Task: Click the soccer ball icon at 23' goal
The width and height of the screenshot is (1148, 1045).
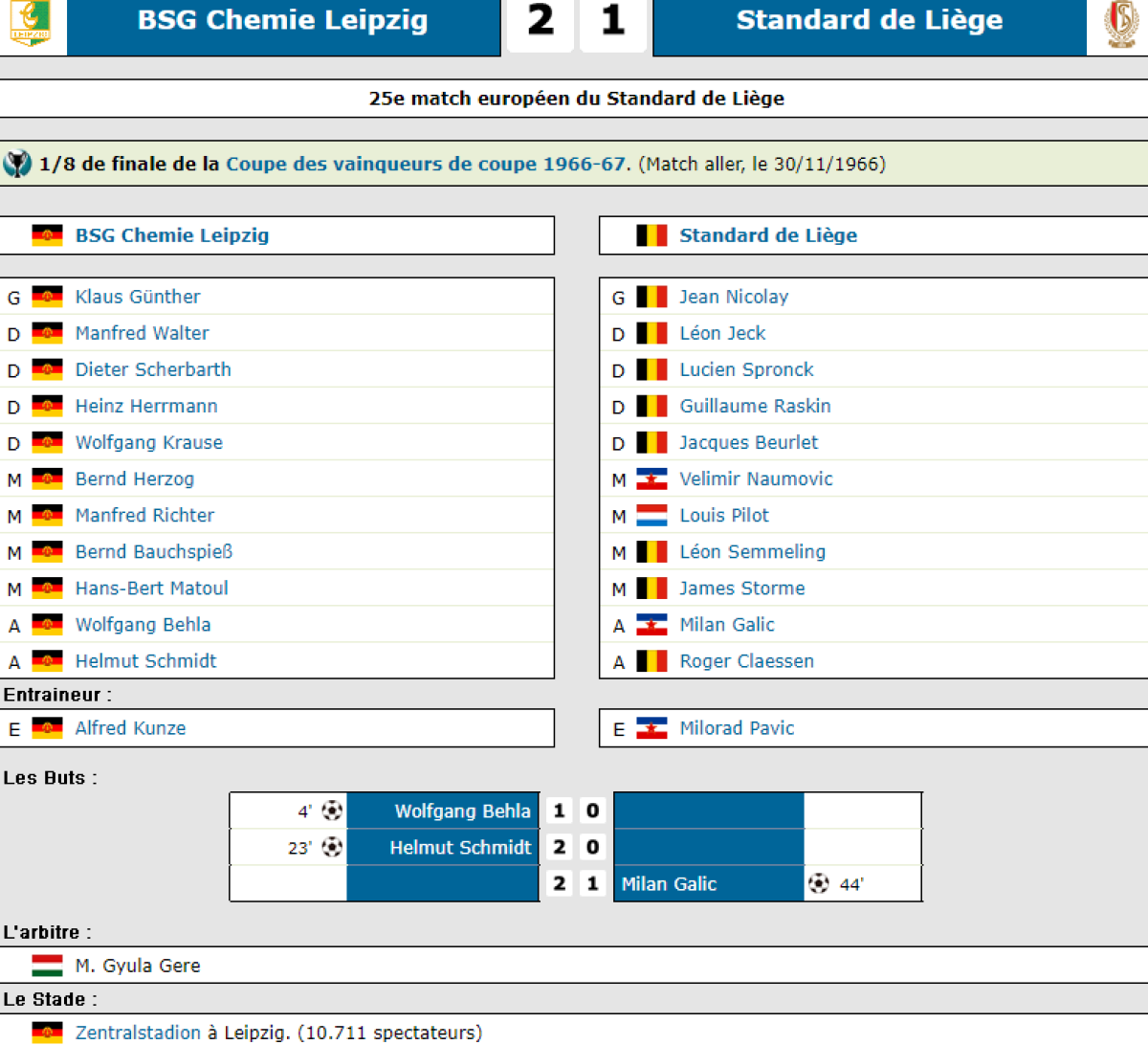Action: (x=332, y=847)
